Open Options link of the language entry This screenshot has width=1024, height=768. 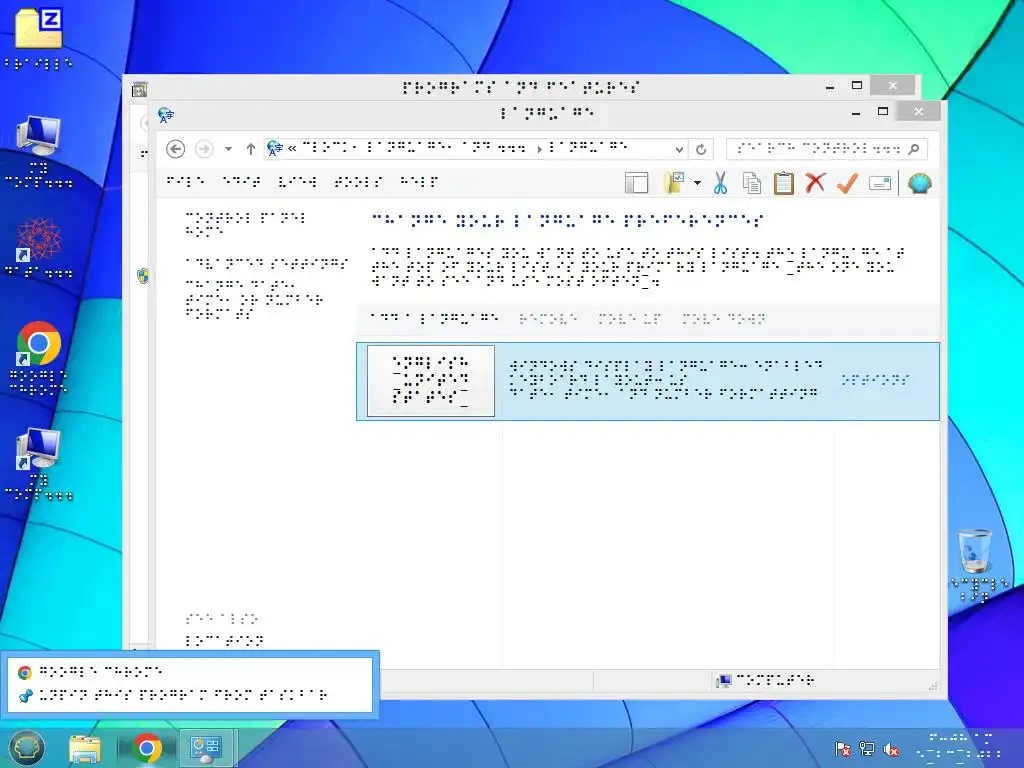[876, 379]
